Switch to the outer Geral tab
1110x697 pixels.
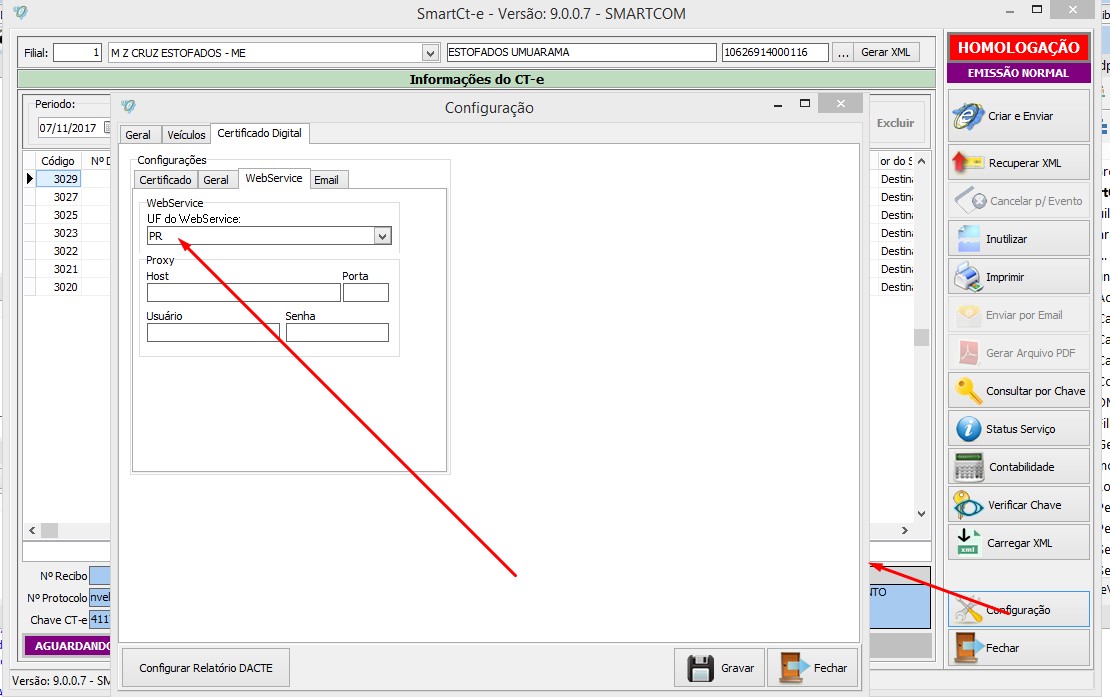point(138,135)
